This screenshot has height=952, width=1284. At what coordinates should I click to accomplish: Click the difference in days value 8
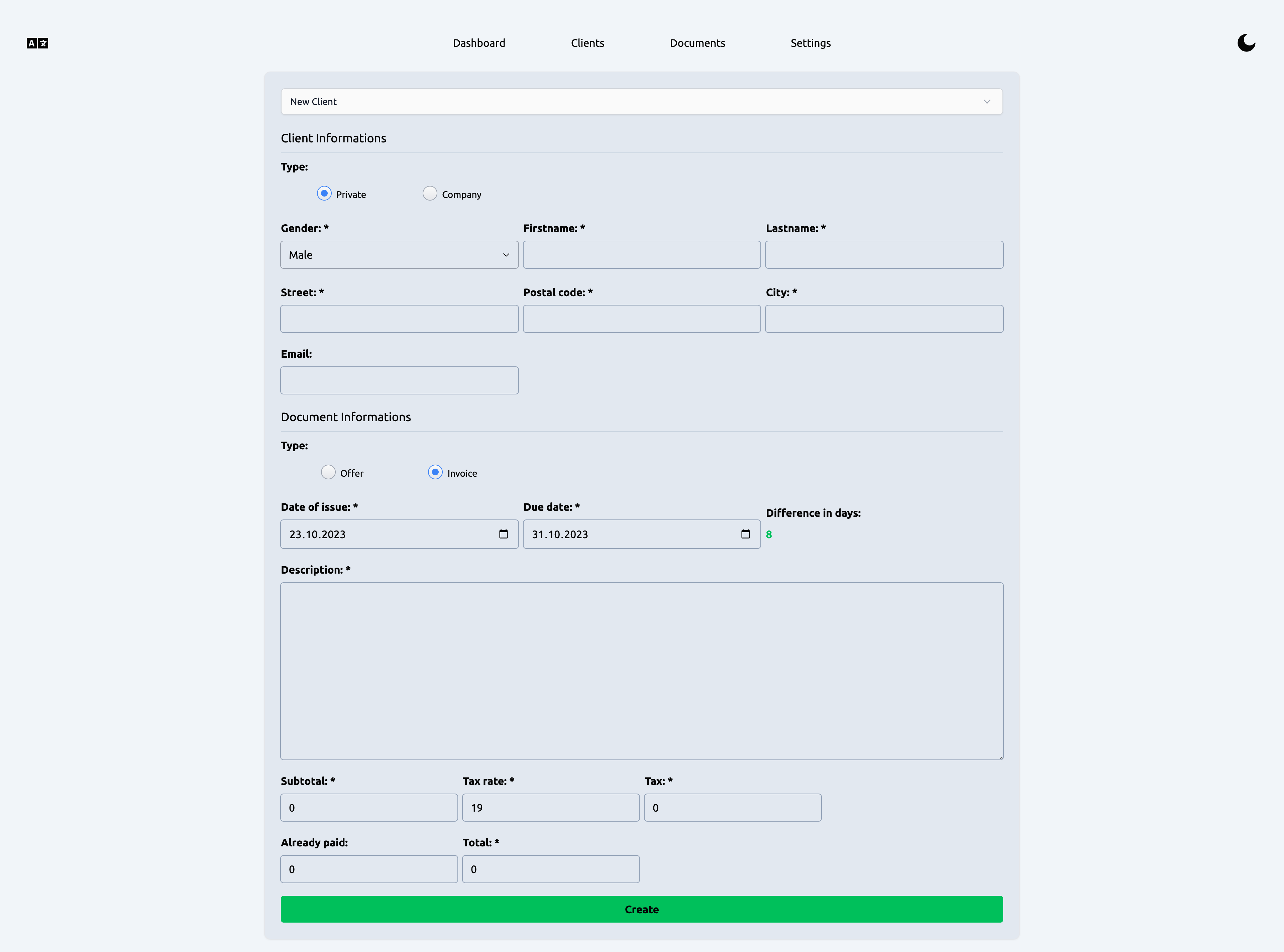769,535
